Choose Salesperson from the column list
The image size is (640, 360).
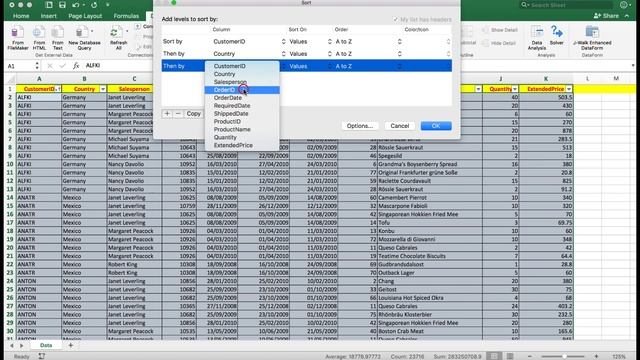[x=242, y=82]
